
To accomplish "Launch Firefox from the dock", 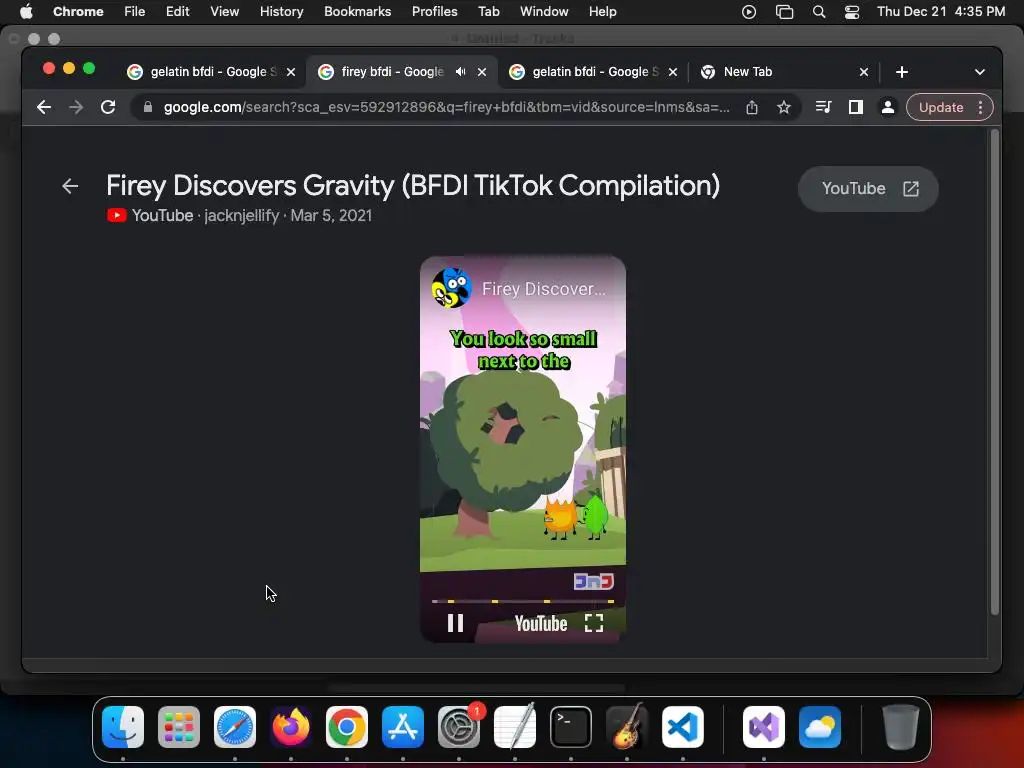I will 291,727.
